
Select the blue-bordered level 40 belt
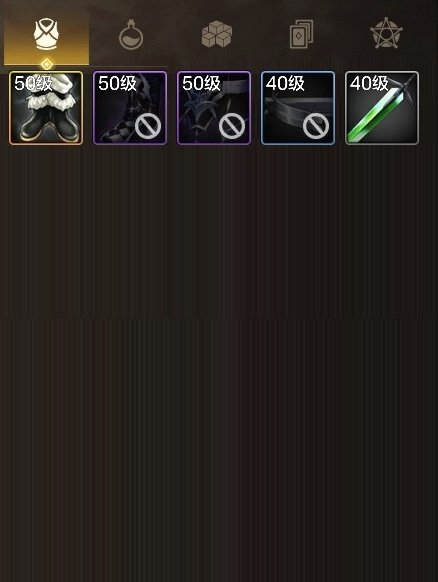point(298,108)
